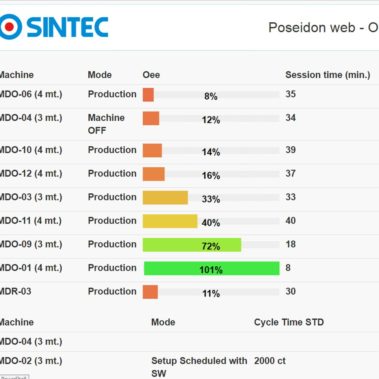Select Setup Scheduled with SW mode text
This screenshot has width=379, height=379.
point(199,367)
